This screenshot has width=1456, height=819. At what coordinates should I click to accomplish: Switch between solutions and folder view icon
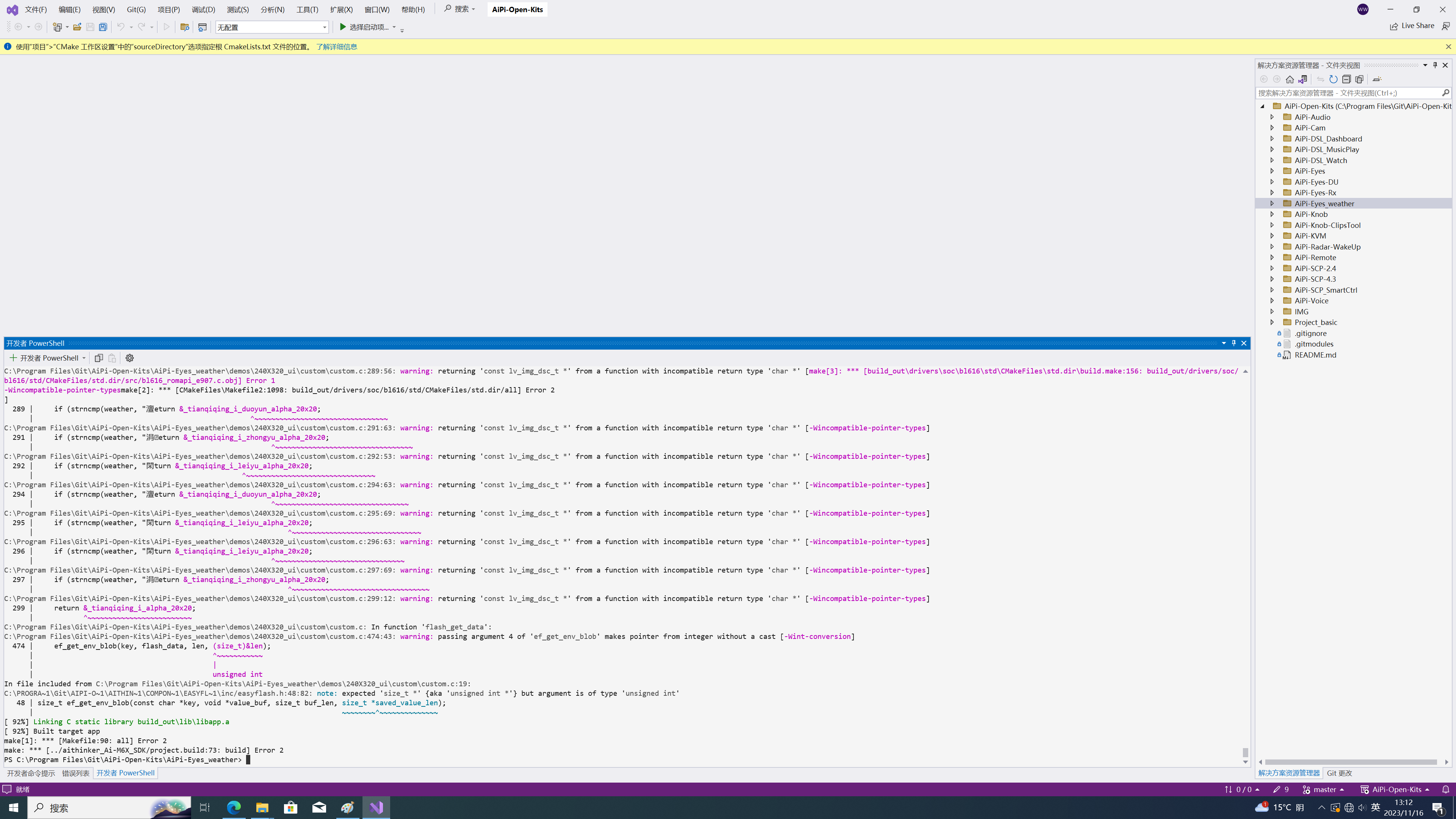tap(1302, 79)
